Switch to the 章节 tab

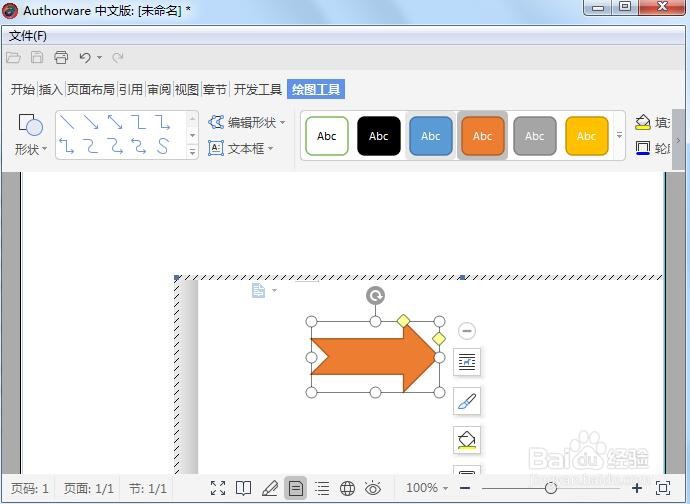click(215, 89)
